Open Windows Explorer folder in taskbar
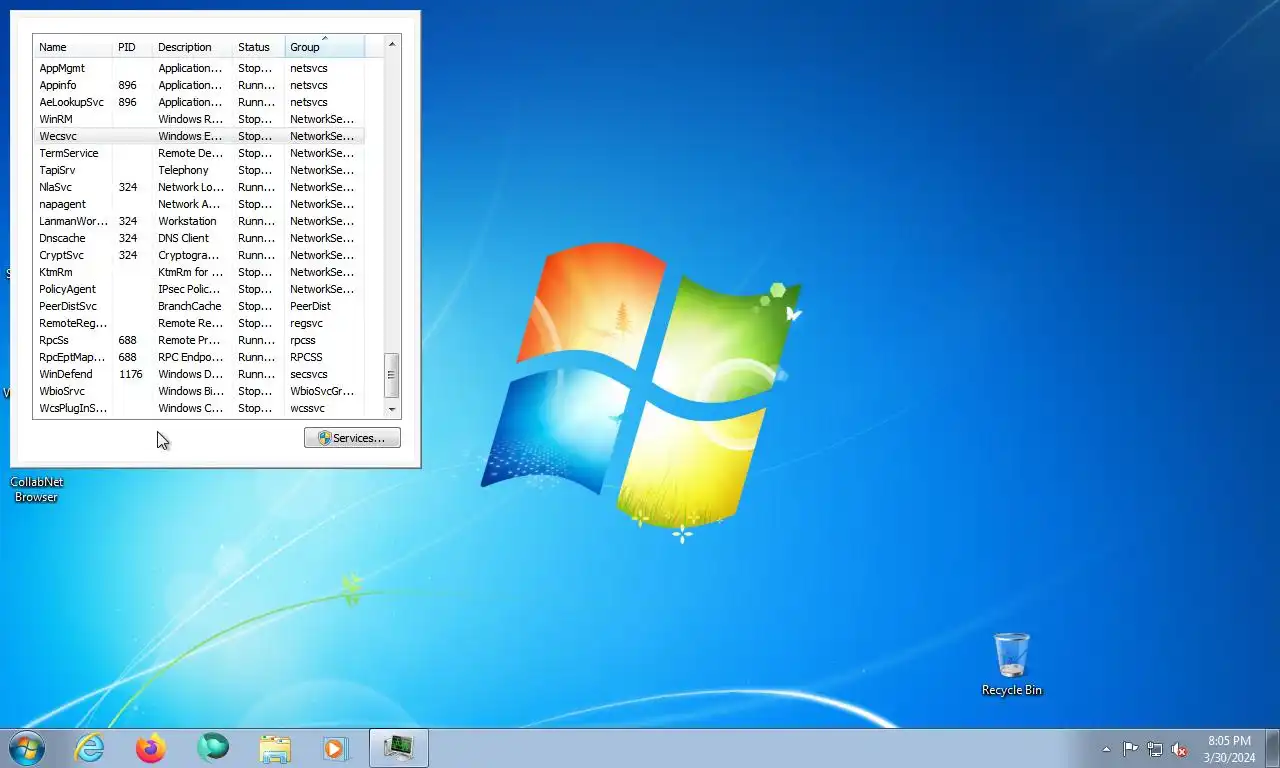 point(275,748)
